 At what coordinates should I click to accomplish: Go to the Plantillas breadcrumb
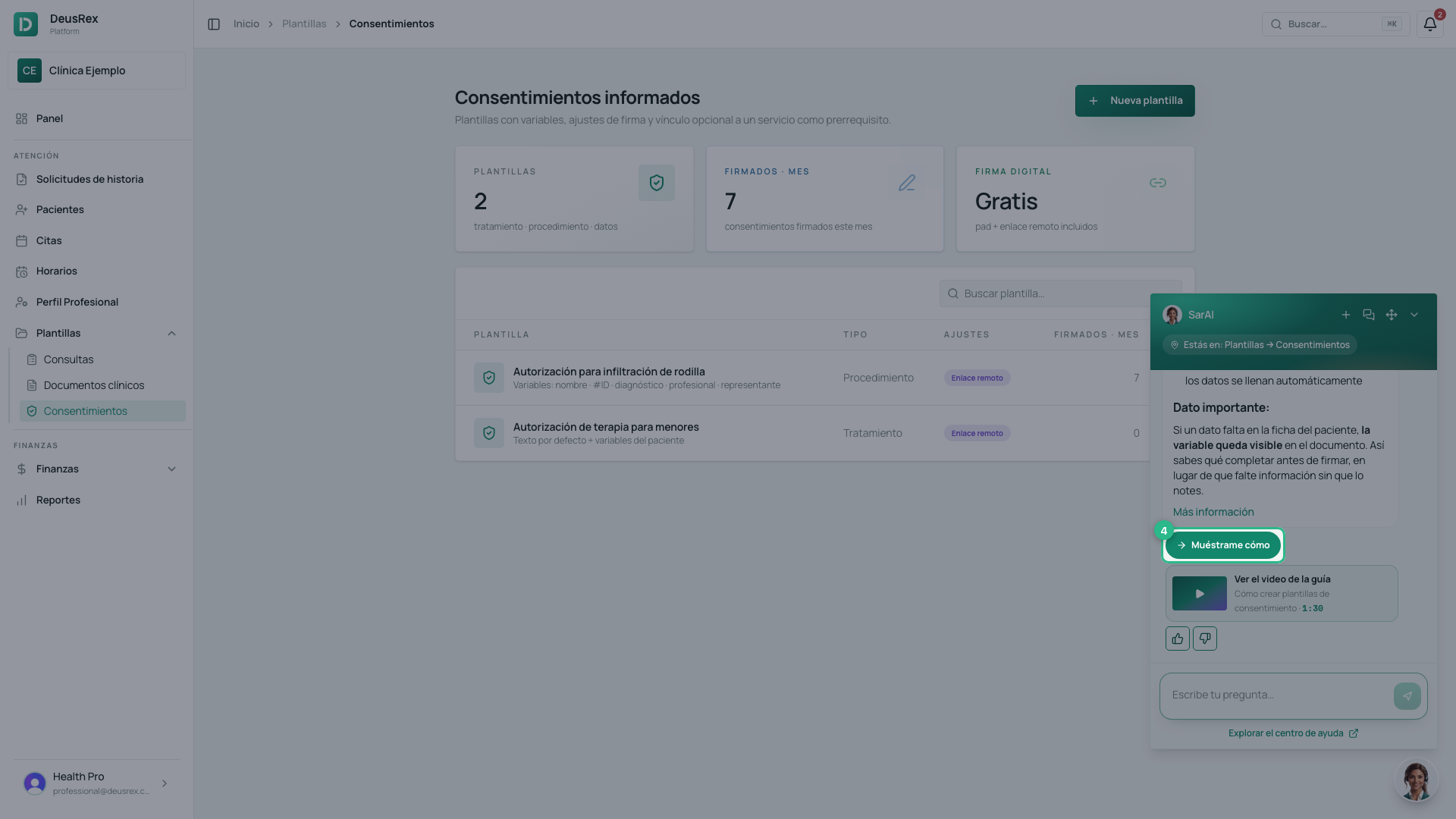[x=304, y=24]
